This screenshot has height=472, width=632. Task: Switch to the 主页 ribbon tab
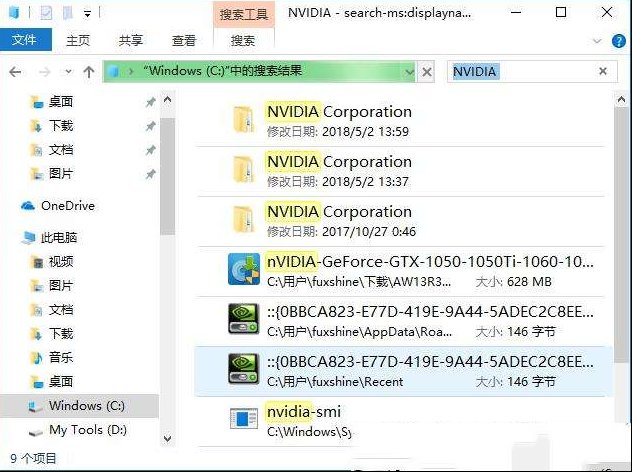pos(78,40)
